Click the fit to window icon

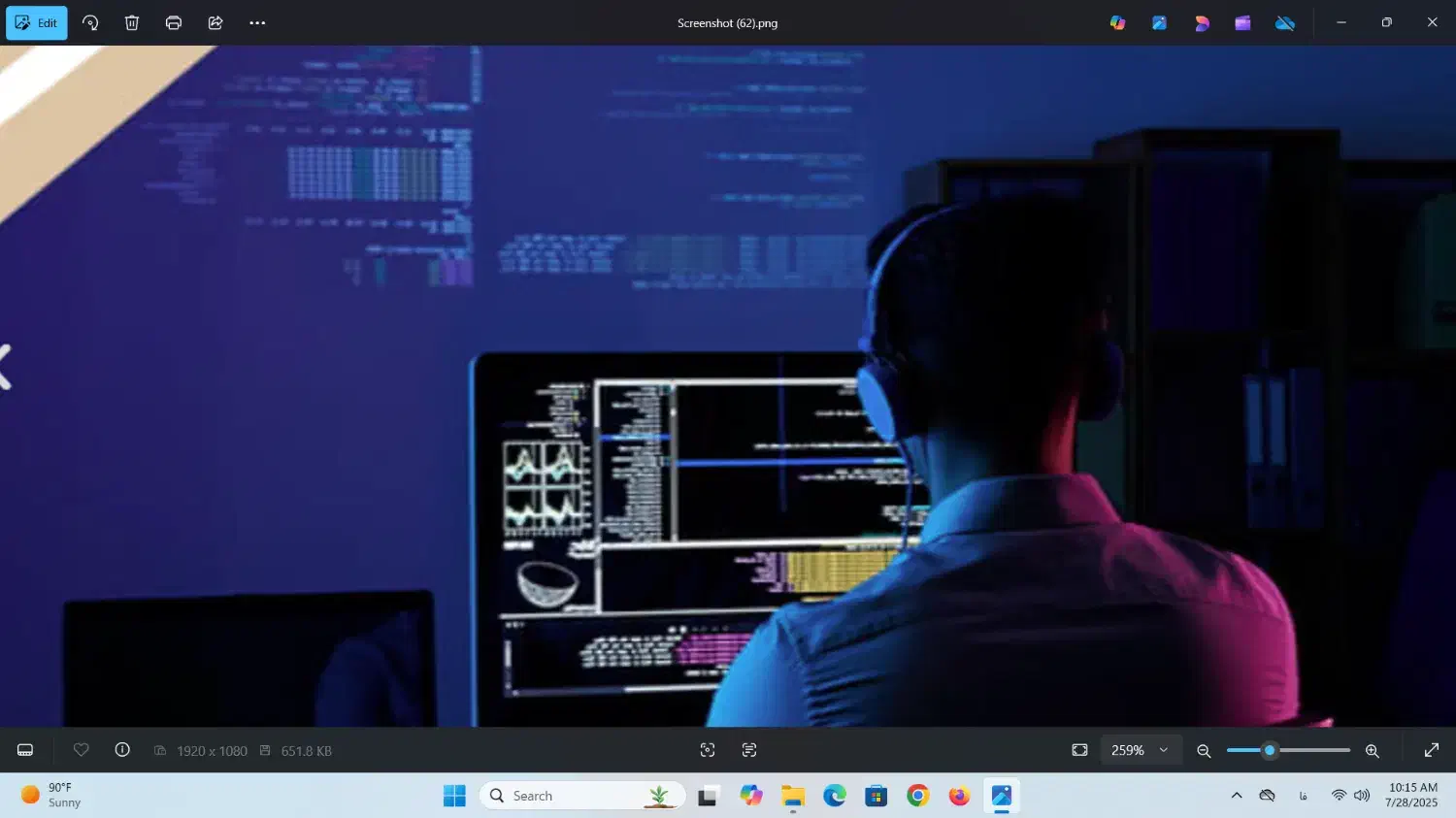1079,750
